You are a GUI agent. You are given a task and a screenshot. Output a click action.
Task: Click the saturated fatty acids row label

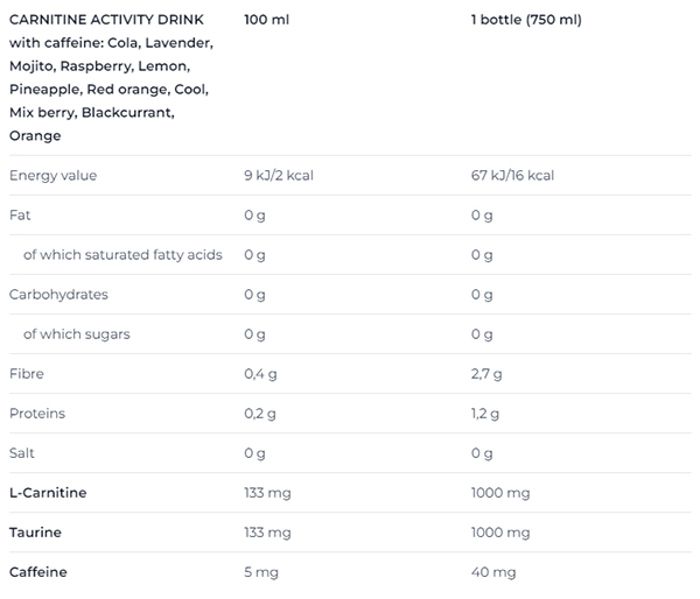122,255
